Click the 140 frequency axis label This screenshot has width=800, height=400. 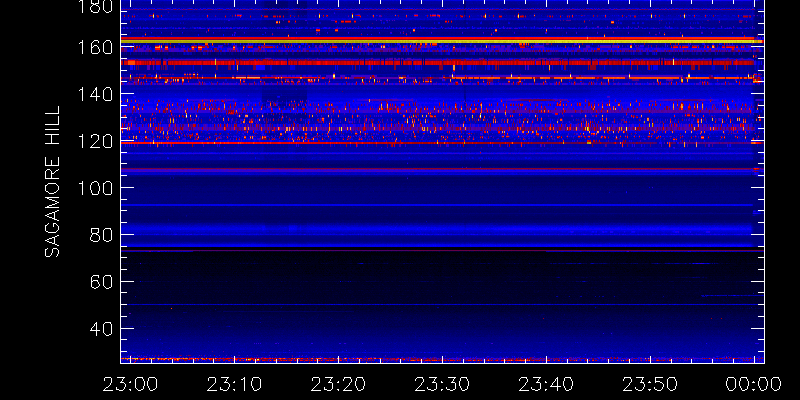95,94
